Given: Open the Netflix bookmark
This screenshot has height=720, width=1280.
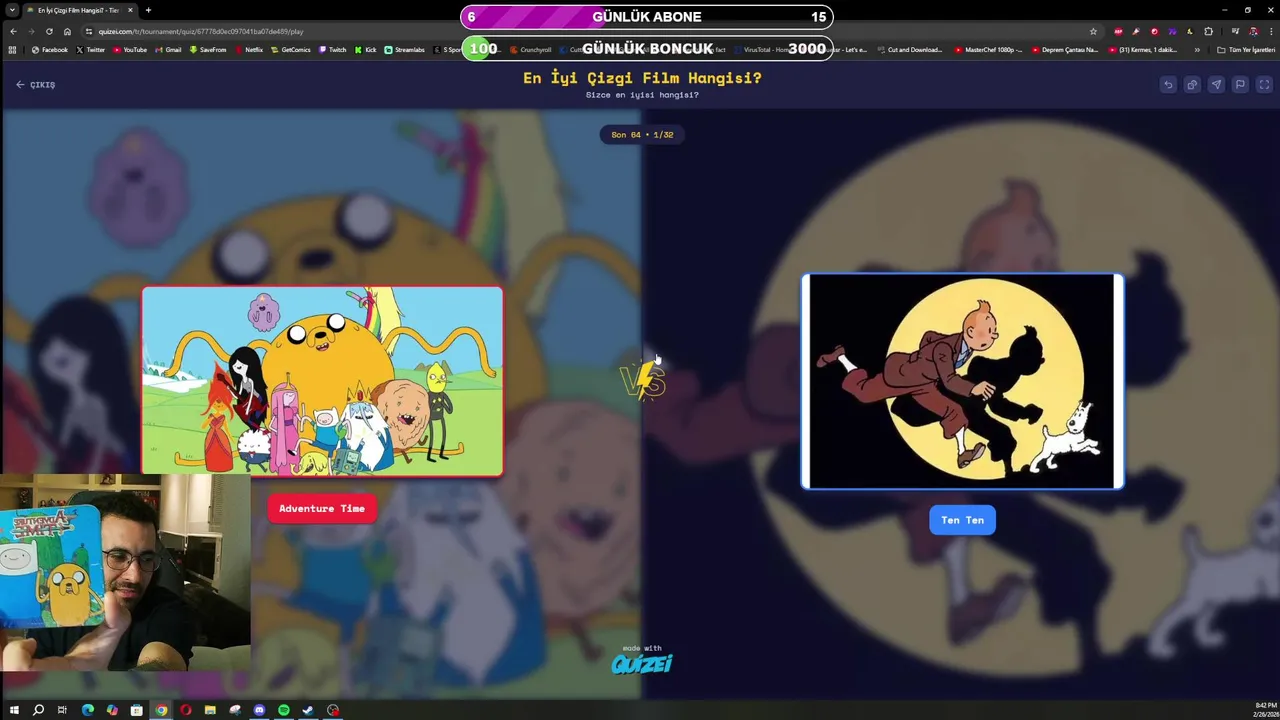Looking at the screenshot, I should coord(249,49).
